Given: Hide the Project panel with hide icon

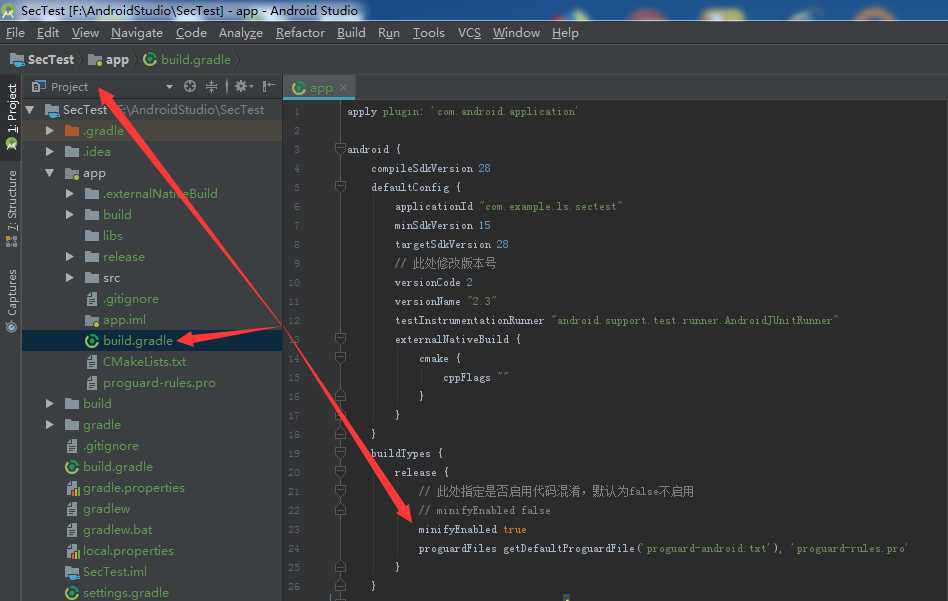Looking at the screenshot, I should [268, 86].
